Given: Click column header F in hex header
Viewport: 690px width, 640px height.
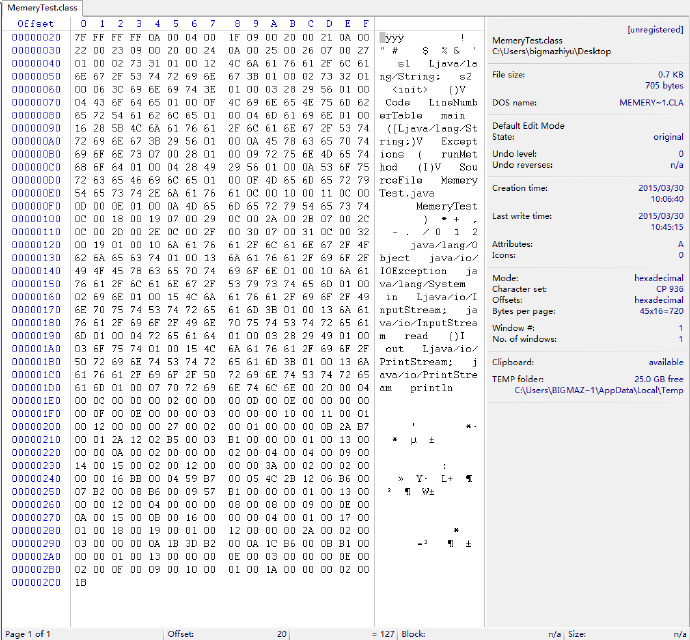Looking at the screenshot, I should 366,24.
